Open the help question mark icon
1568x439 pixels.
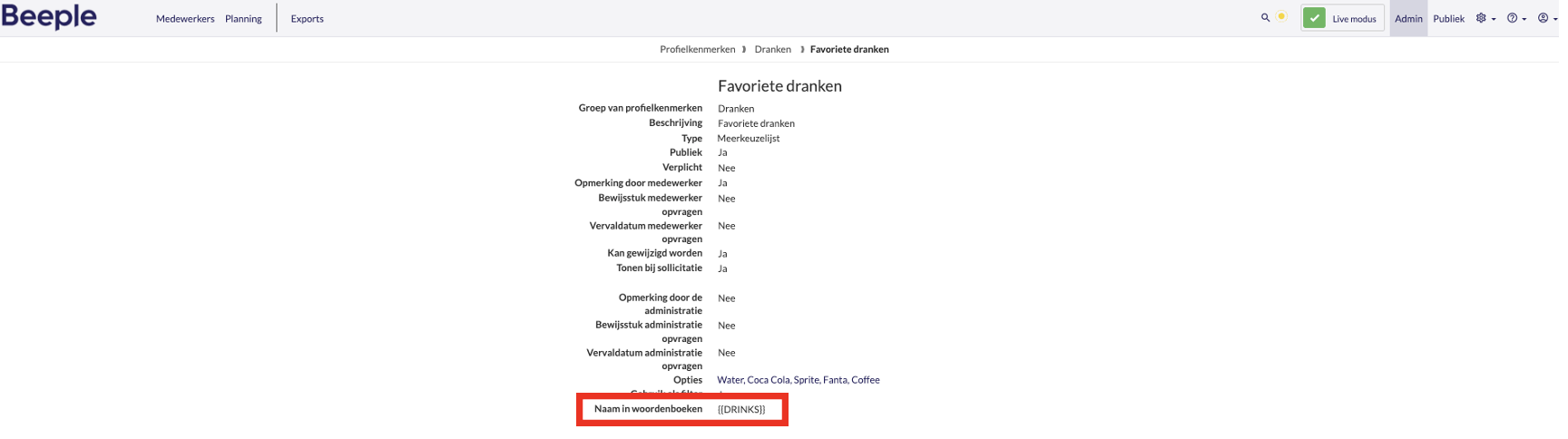[x=1512, y=18]
